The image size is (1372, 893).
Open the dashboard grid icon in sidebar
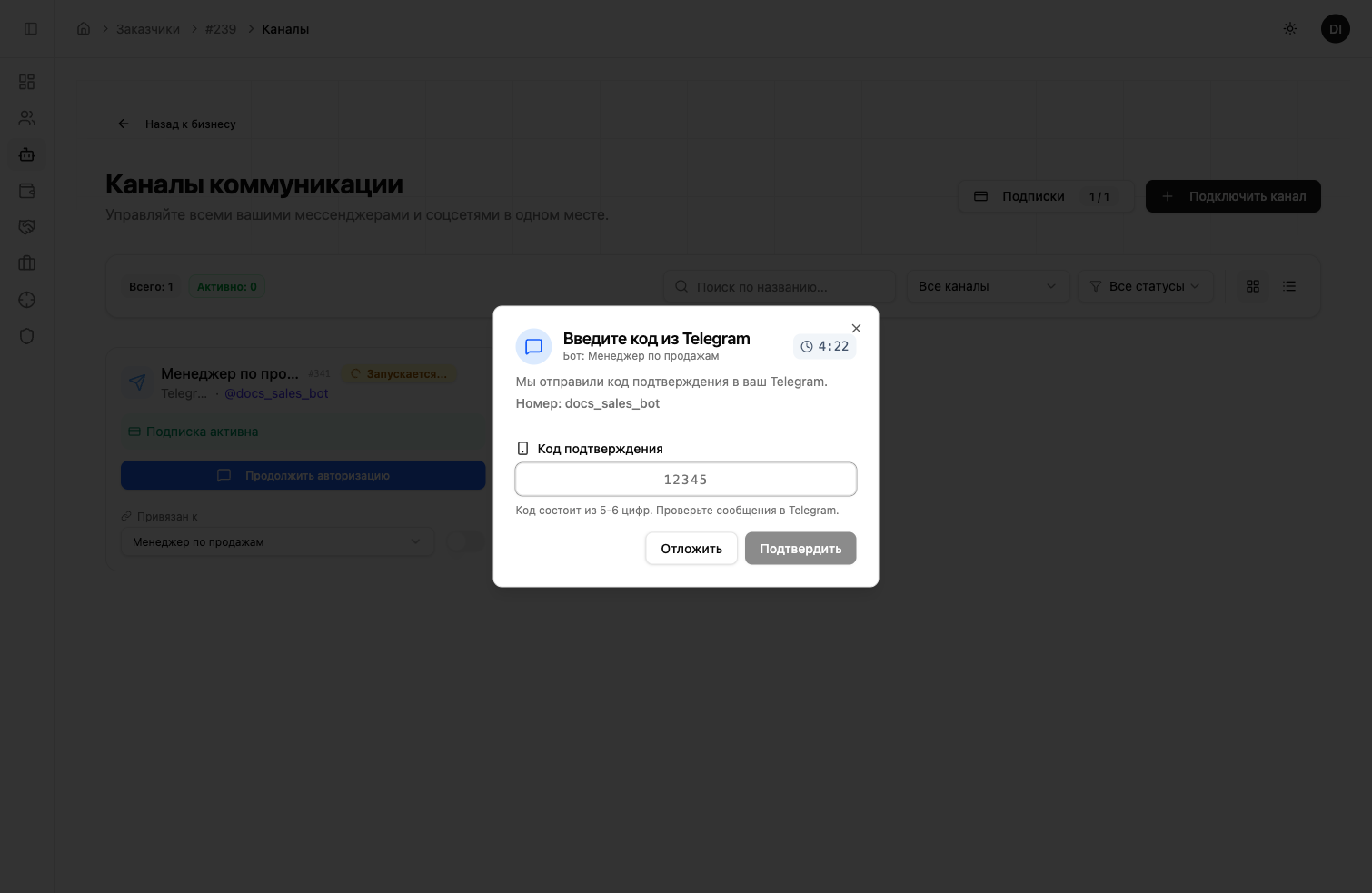click(x=26, y=82)
